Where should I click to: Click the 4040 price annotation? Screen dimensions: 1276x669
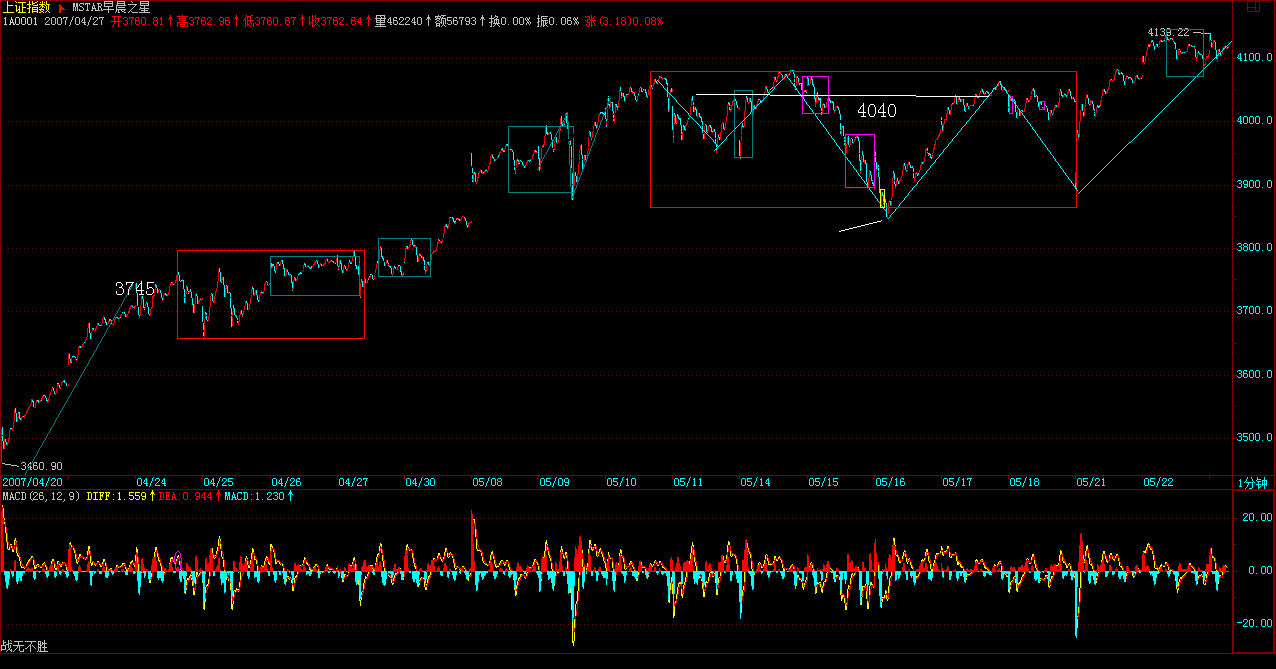tap(877, 111)
